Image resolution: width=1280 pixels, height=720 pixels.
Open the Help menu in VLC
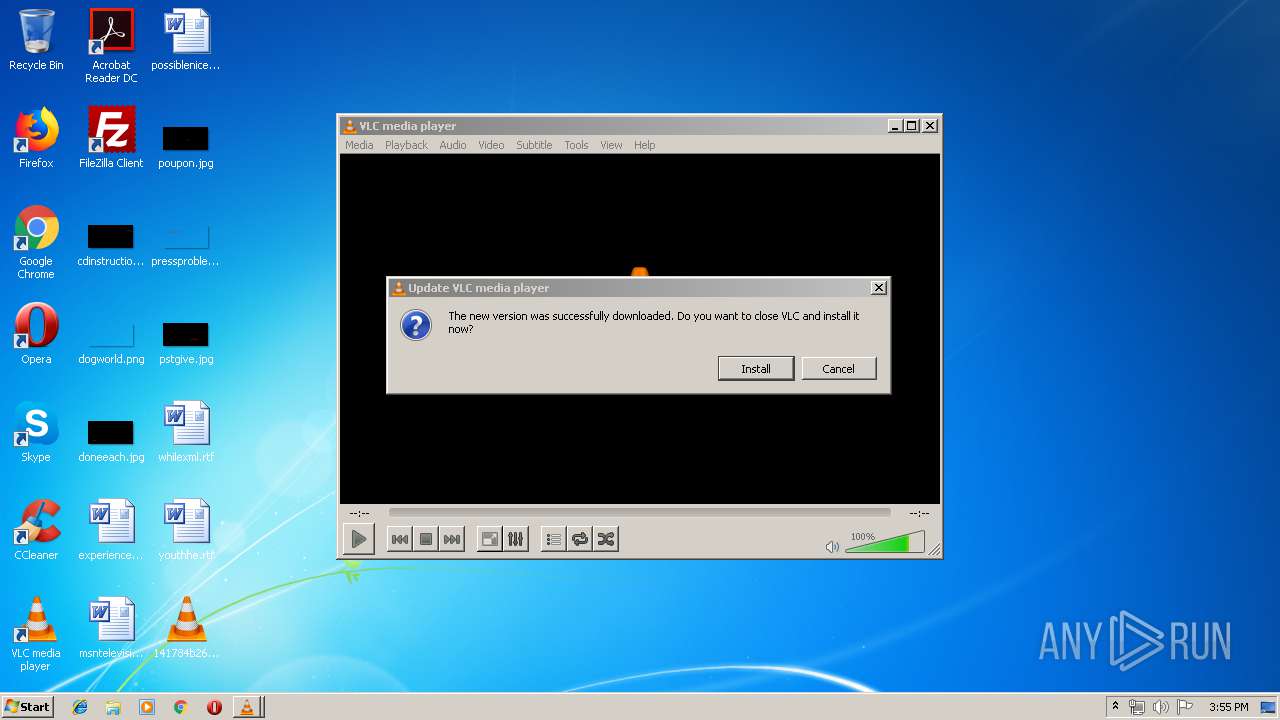coord(645,145)
